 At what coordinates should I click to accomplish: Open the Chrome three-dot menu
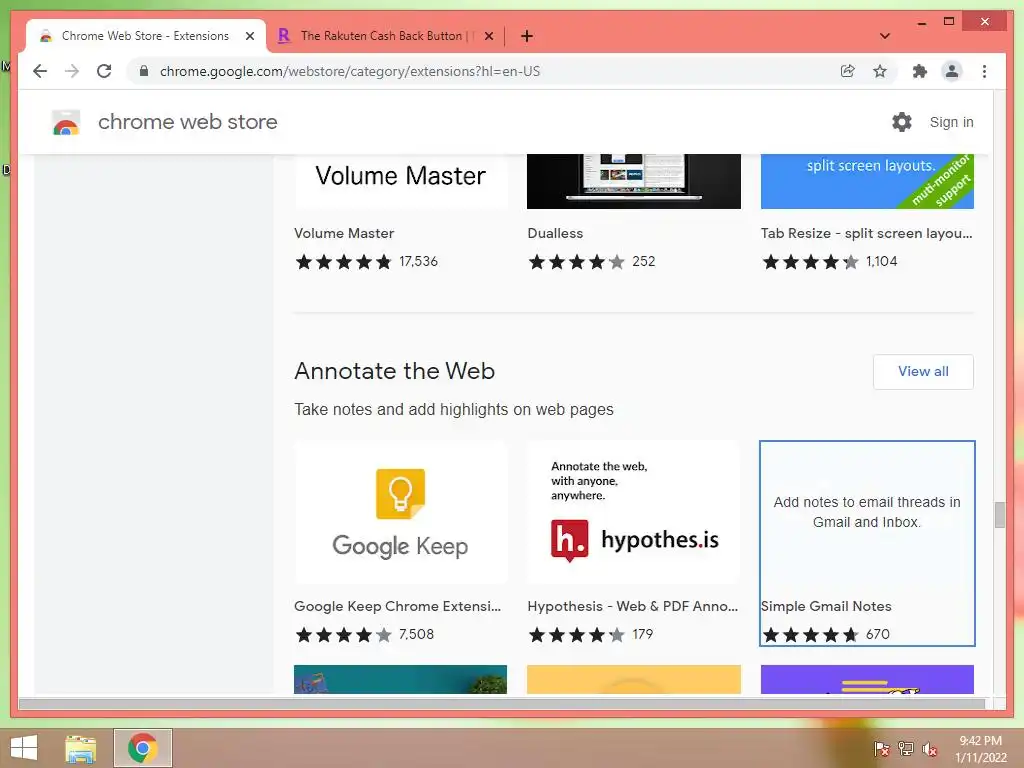click(x=984, y=71)
